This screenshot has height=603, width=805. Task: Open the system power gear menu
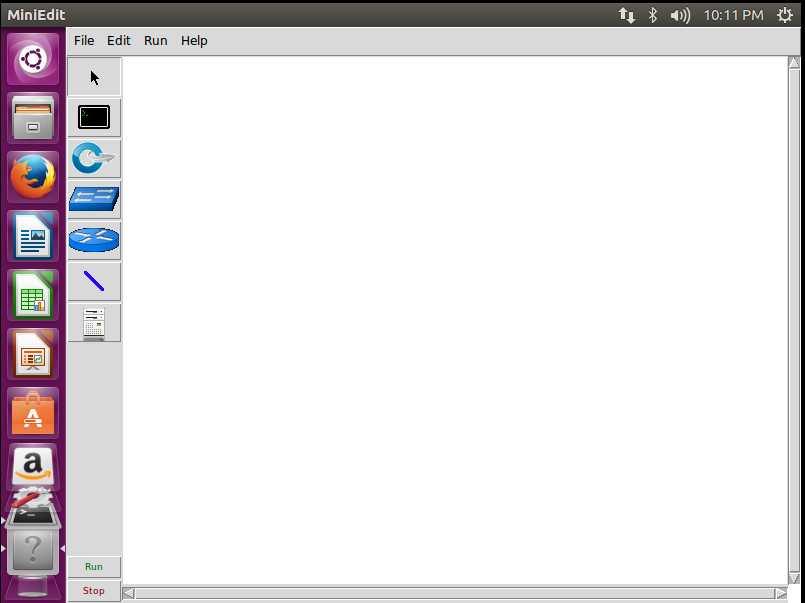[x=784, y=15]
